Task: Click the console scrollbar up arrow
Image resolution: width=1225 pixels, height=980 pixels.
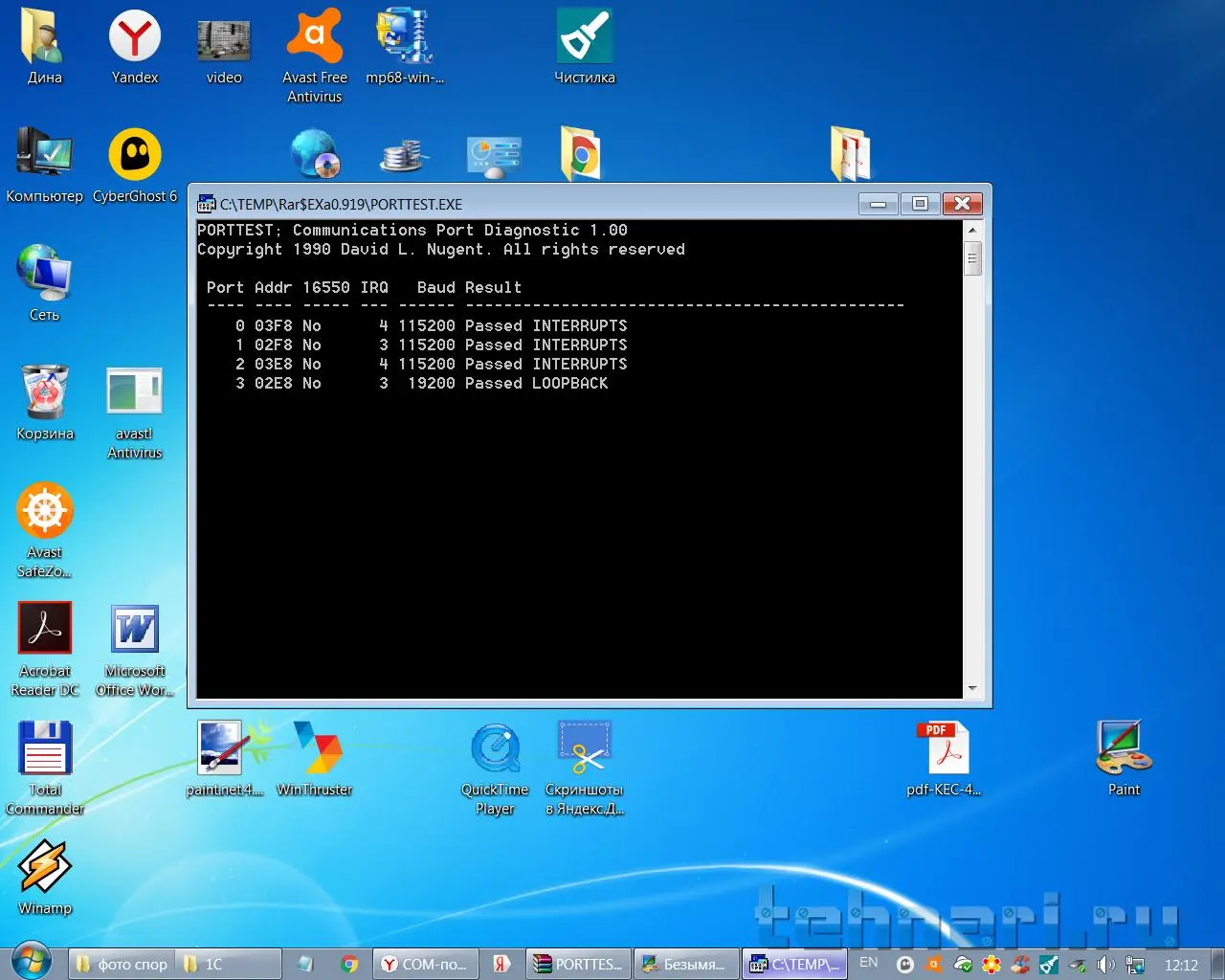Action: click(x=972, y=231)
